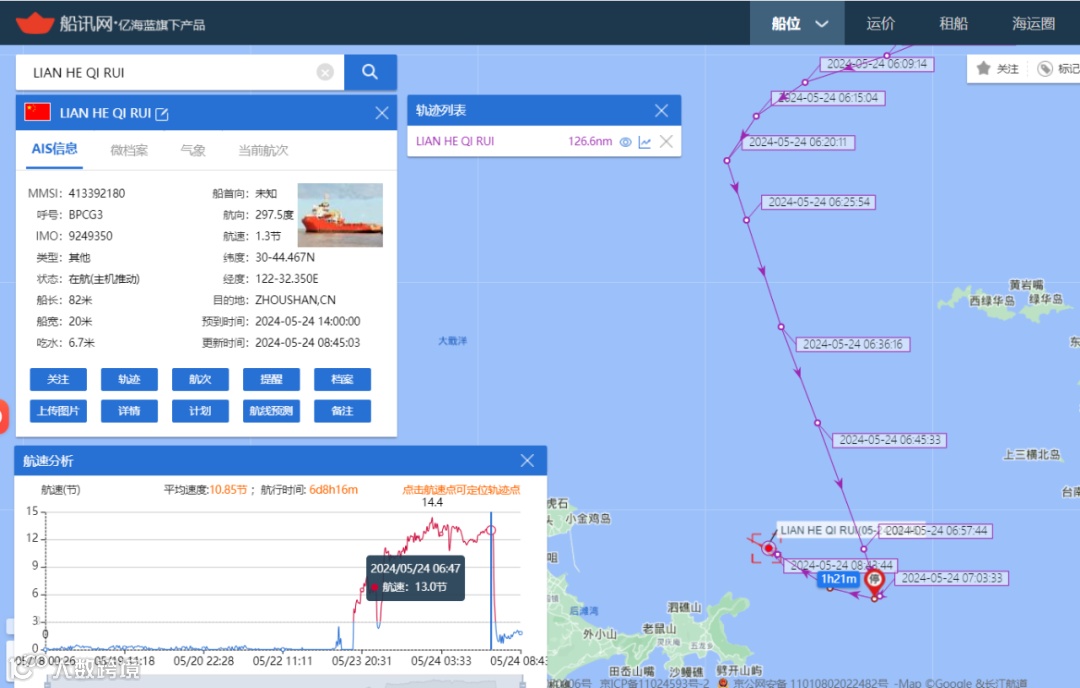Open speed chart icon in track list
This screenshot has height=688, width=1080.
[x=645, y=142]
